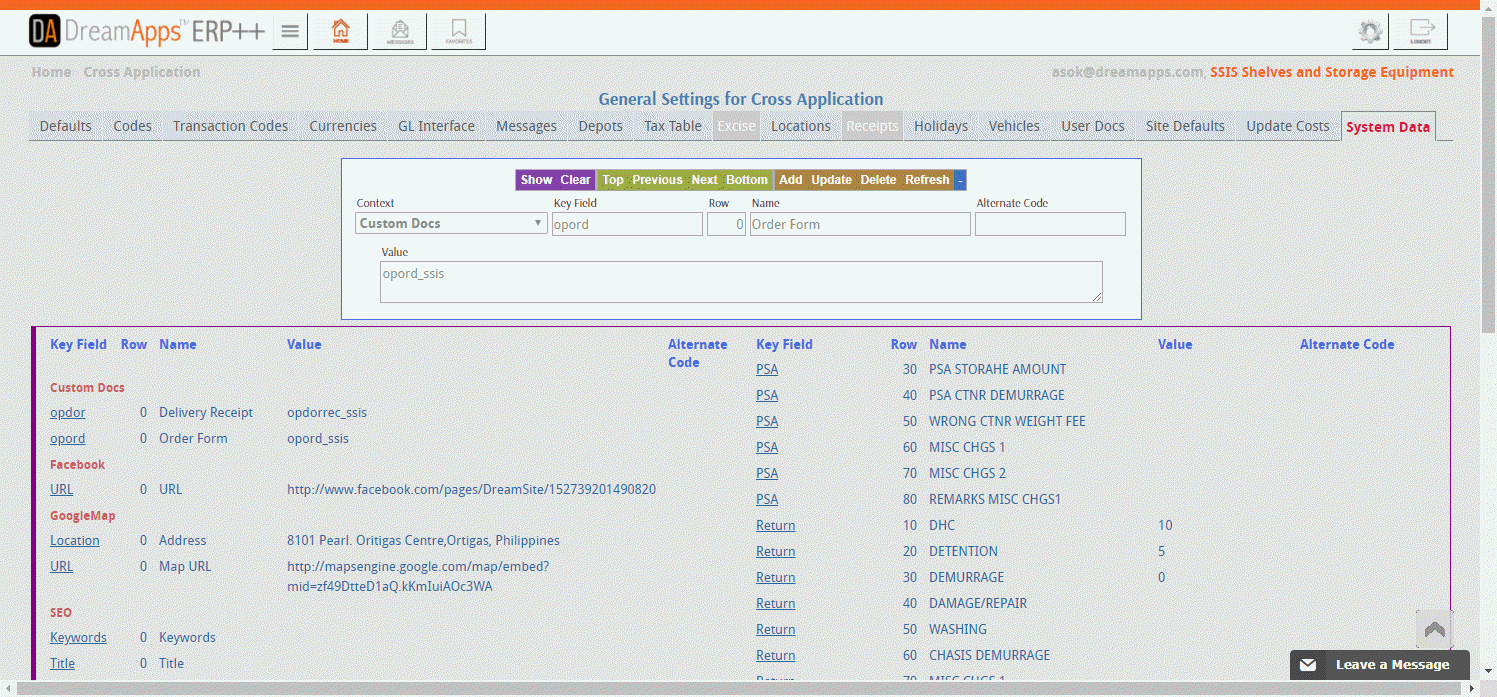Viewport: 1497px width, 697px height.
Task: Open the Vehicles tab
Action: pyautogui.click(x=1014, y=126)
